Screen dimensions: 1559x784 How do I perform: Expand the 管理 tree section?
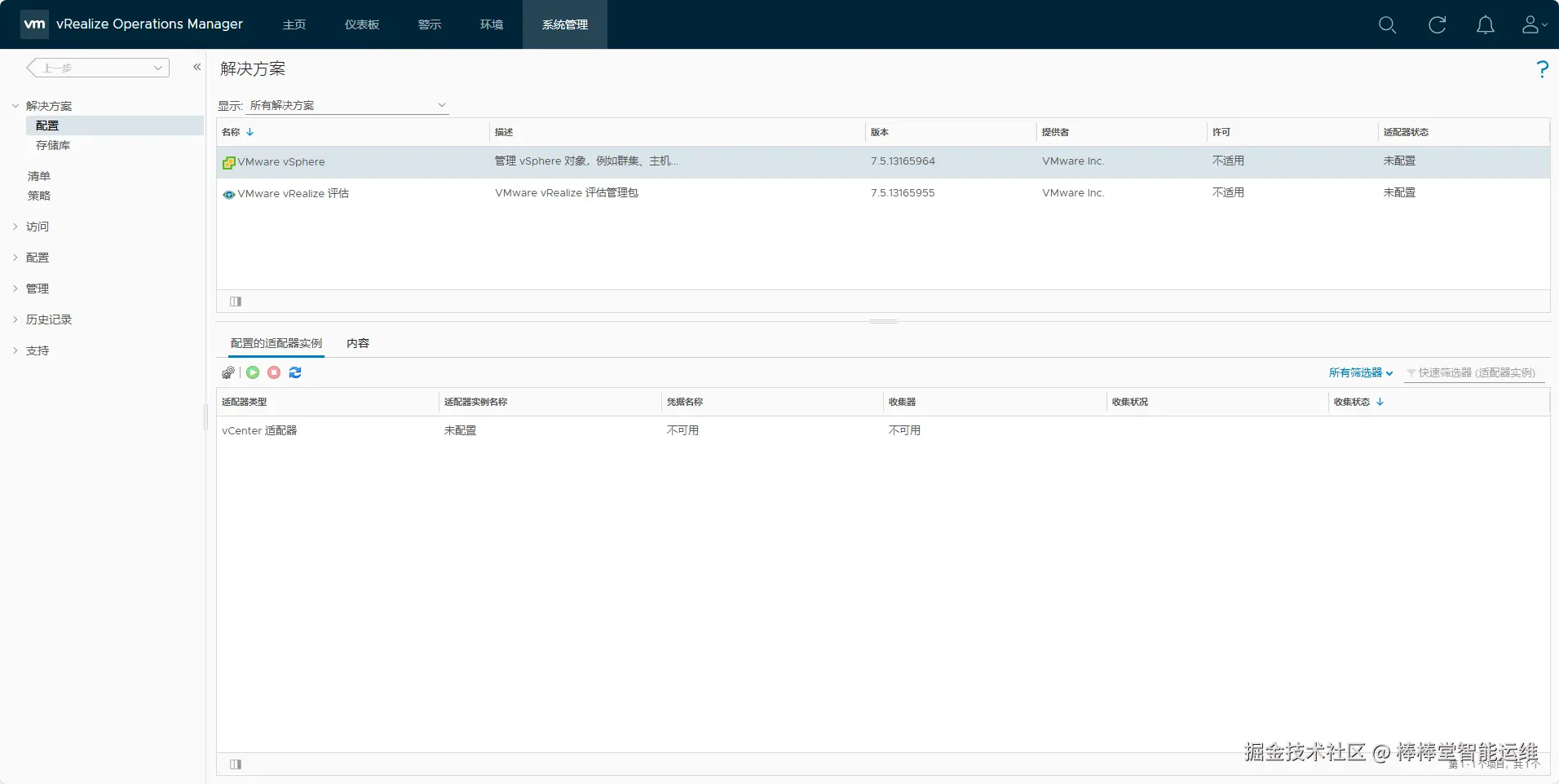pos(15,288)
